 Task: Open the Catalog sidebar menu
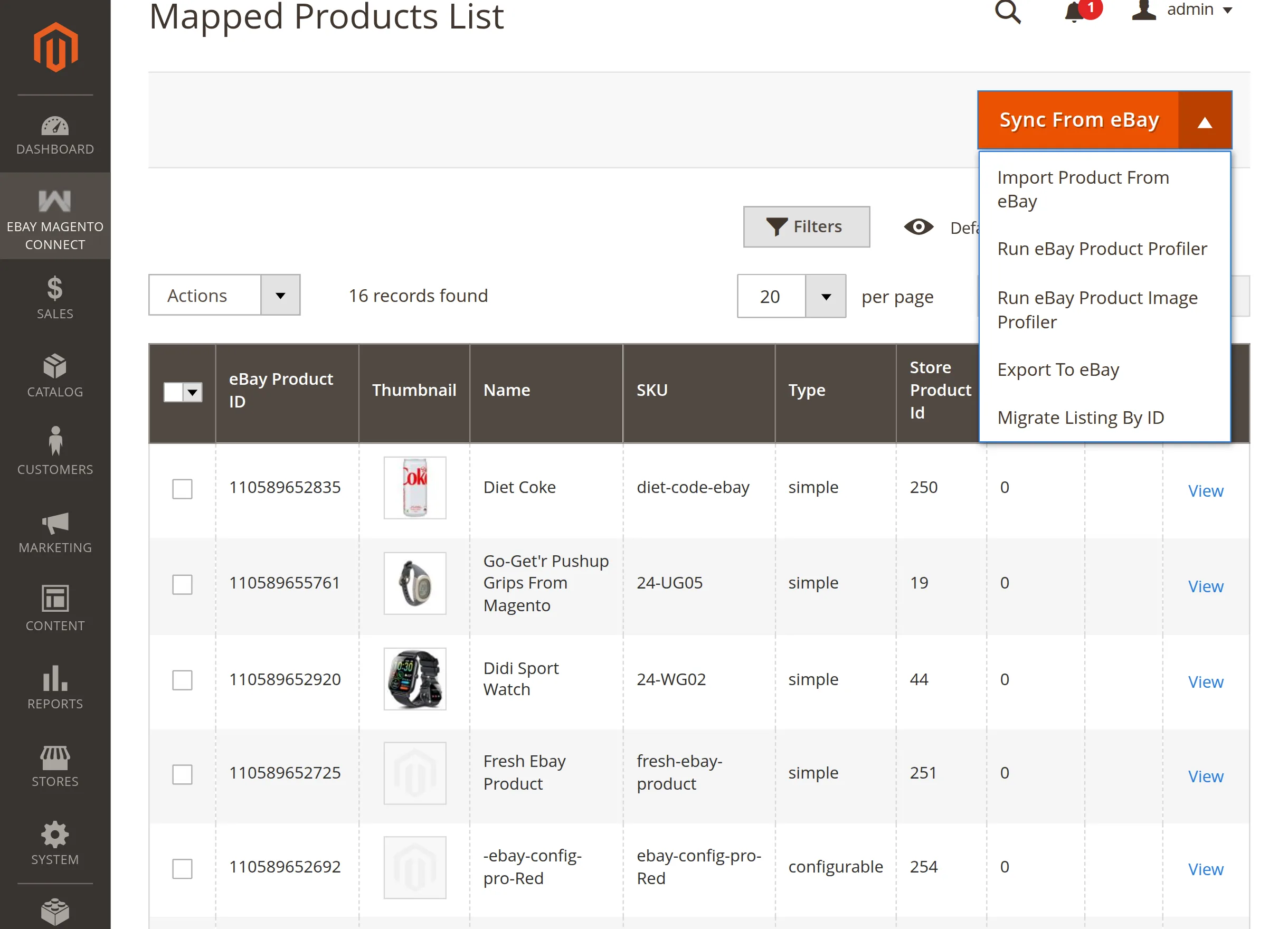pos(55,375)
